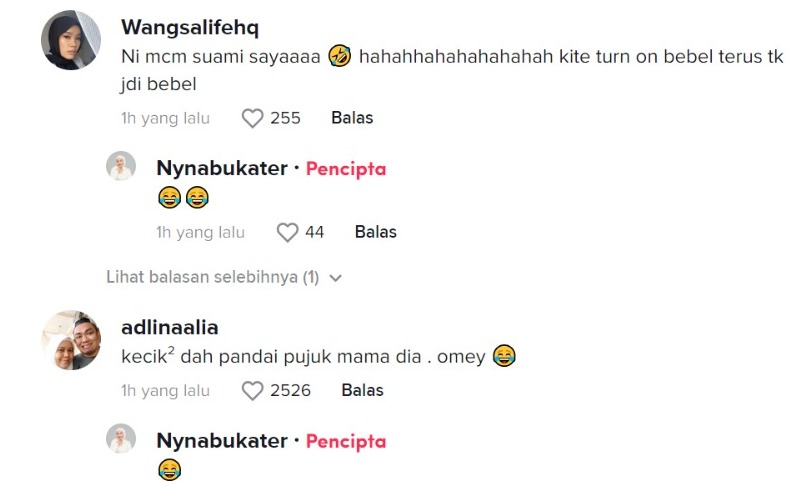Open the adlinaalia username link
The height and width of the screenshot is (487, 807).
coord(169,327)
